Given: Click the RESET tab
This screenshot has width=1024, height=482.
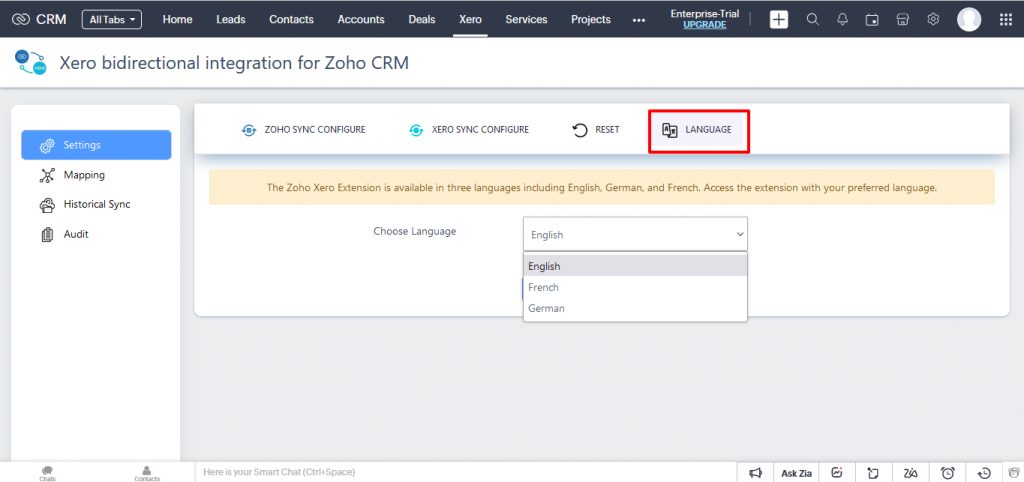Looking at the screenshot, I should click(x=596, y=130).
